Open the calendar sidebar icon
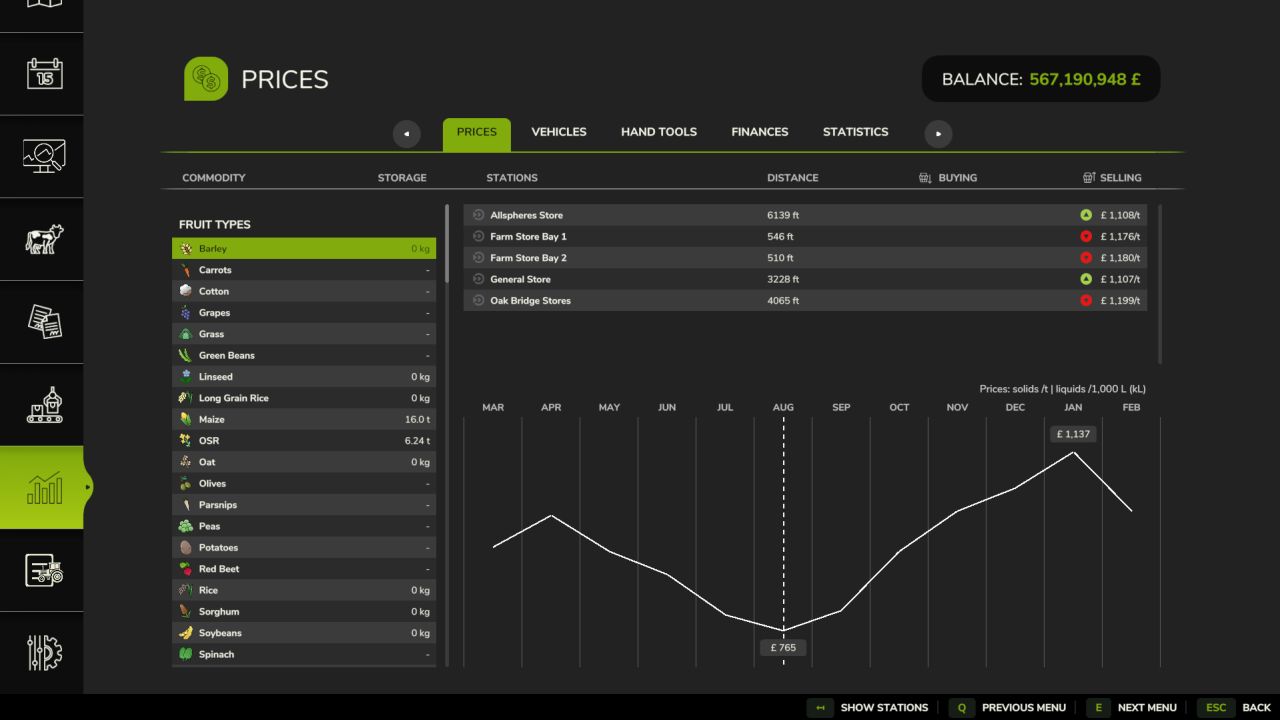 43,73
